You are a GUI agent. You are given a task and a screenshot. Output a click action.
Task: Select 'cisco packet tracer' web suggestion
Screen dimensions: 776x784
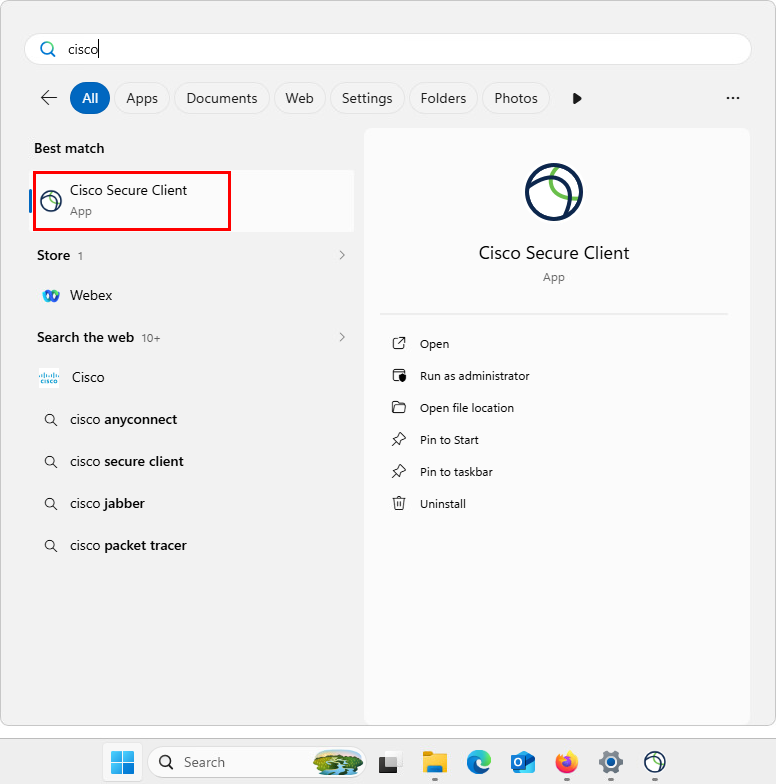[x=194, y=546]
